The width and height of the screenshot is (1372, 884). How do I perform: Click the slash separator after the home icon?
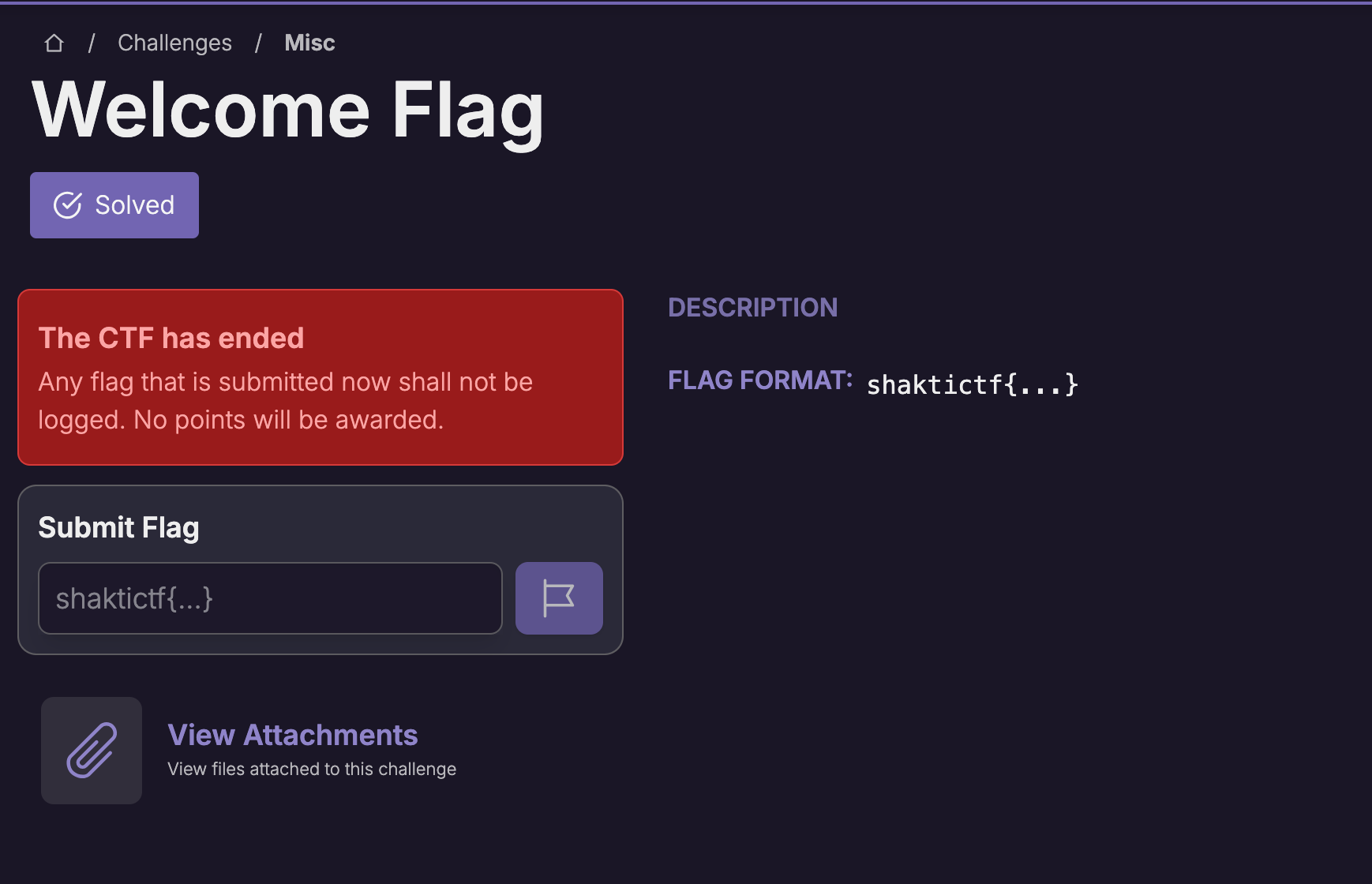pos(92,43)
